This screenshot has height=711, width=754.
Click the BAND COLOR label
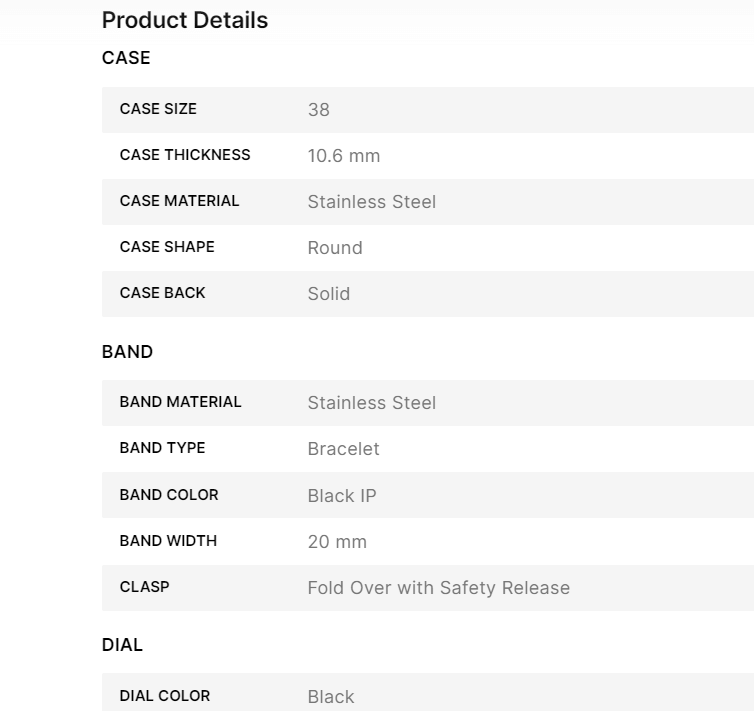pos(169,495)
